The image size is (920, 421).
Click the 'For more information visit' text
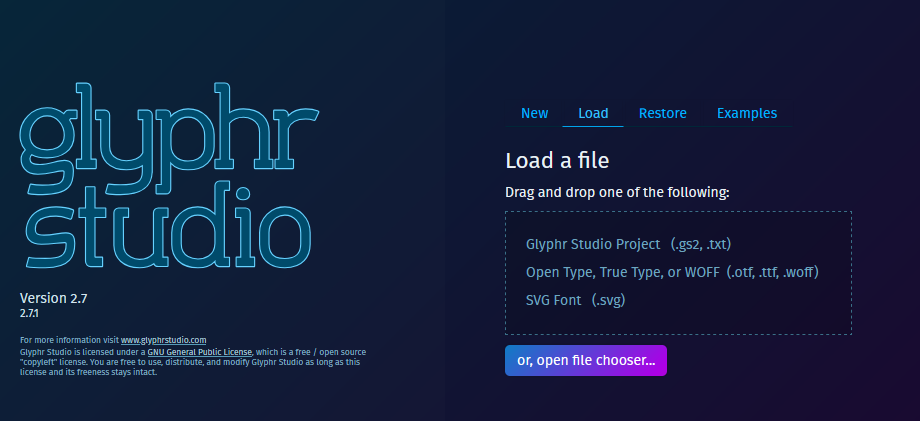69,340
